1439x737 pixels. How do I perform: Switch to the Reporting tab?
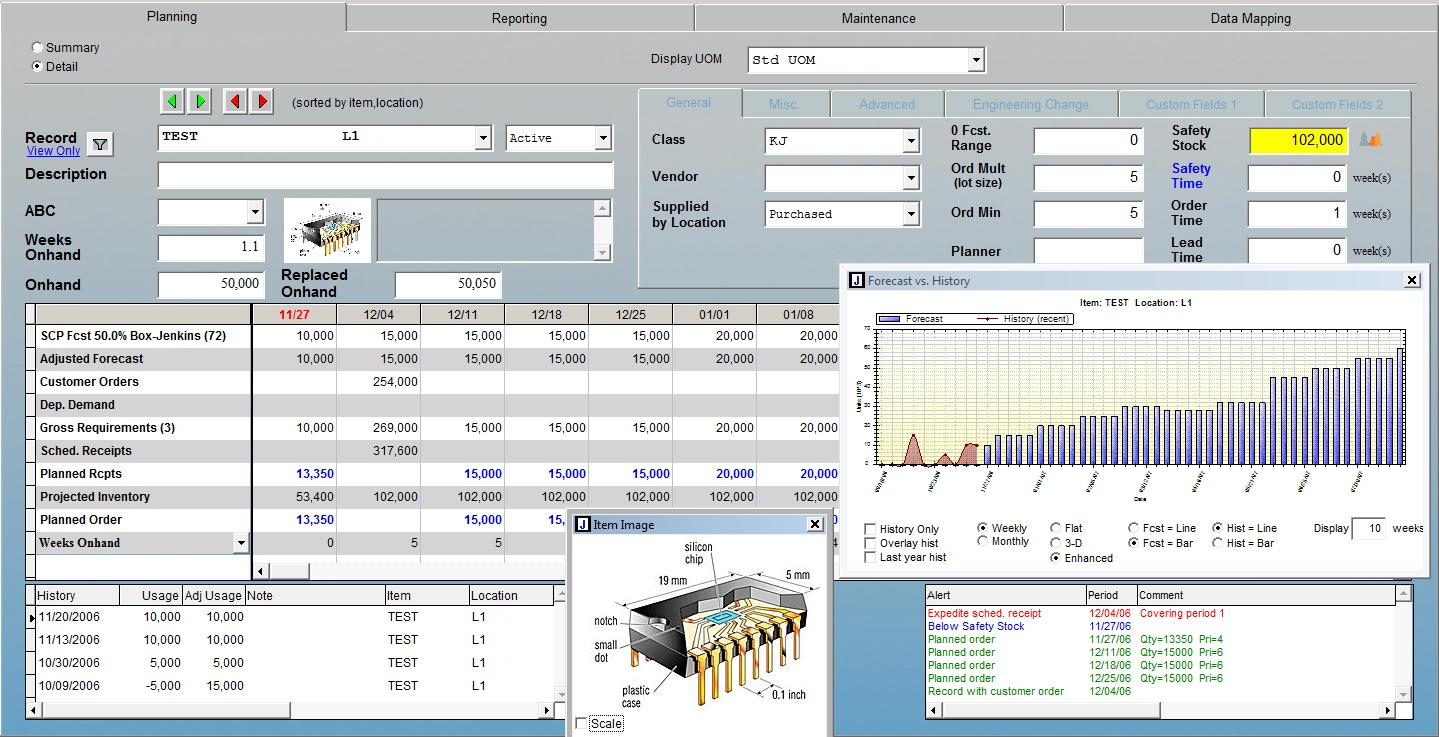(x=519, y=18)
